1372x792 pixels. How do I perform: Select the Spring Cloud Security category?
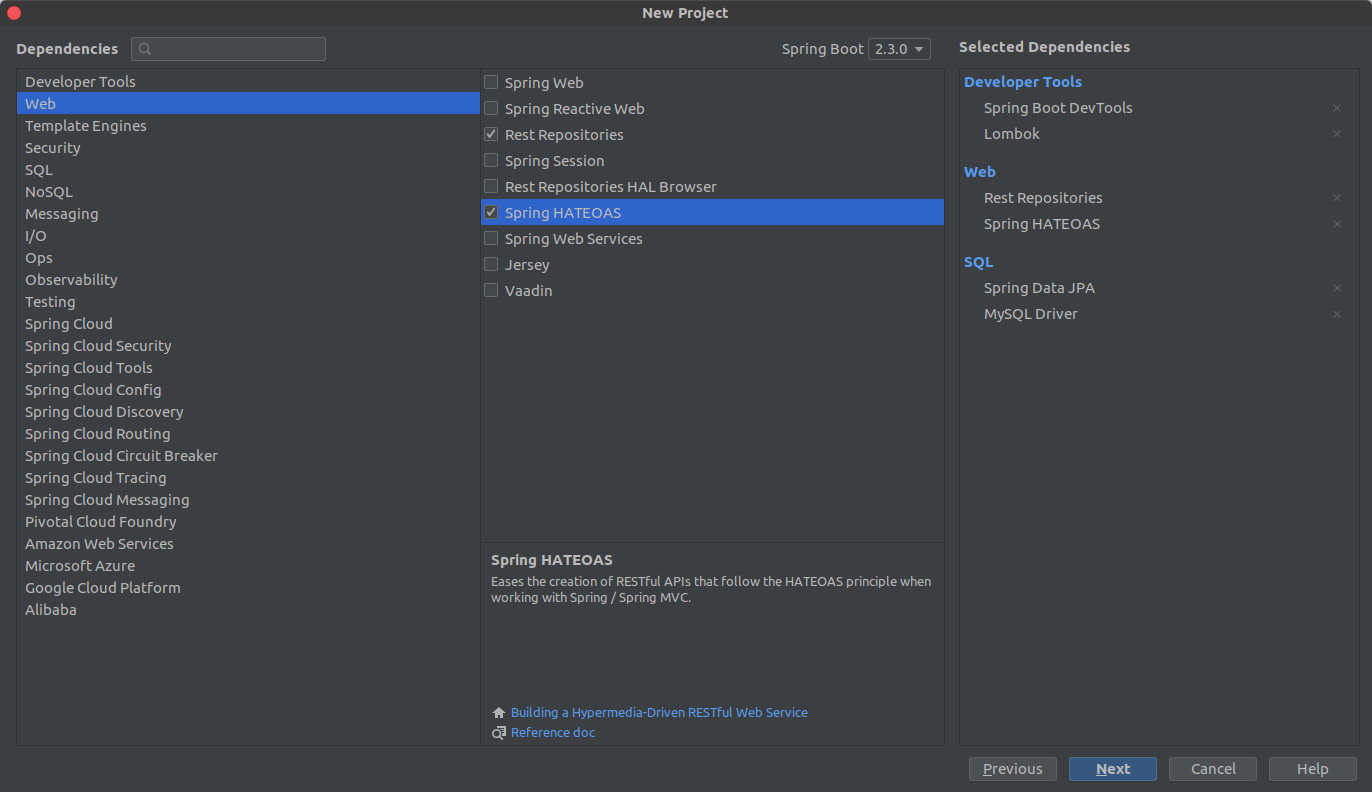tap(248, 346)
